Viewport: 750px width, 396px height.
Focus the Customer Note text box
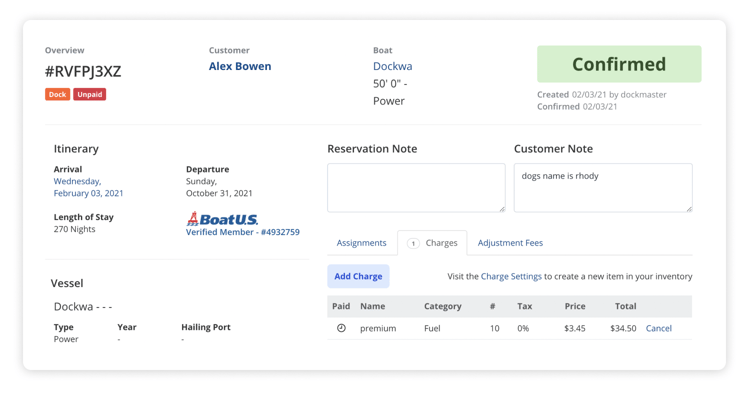click(603, 187)
